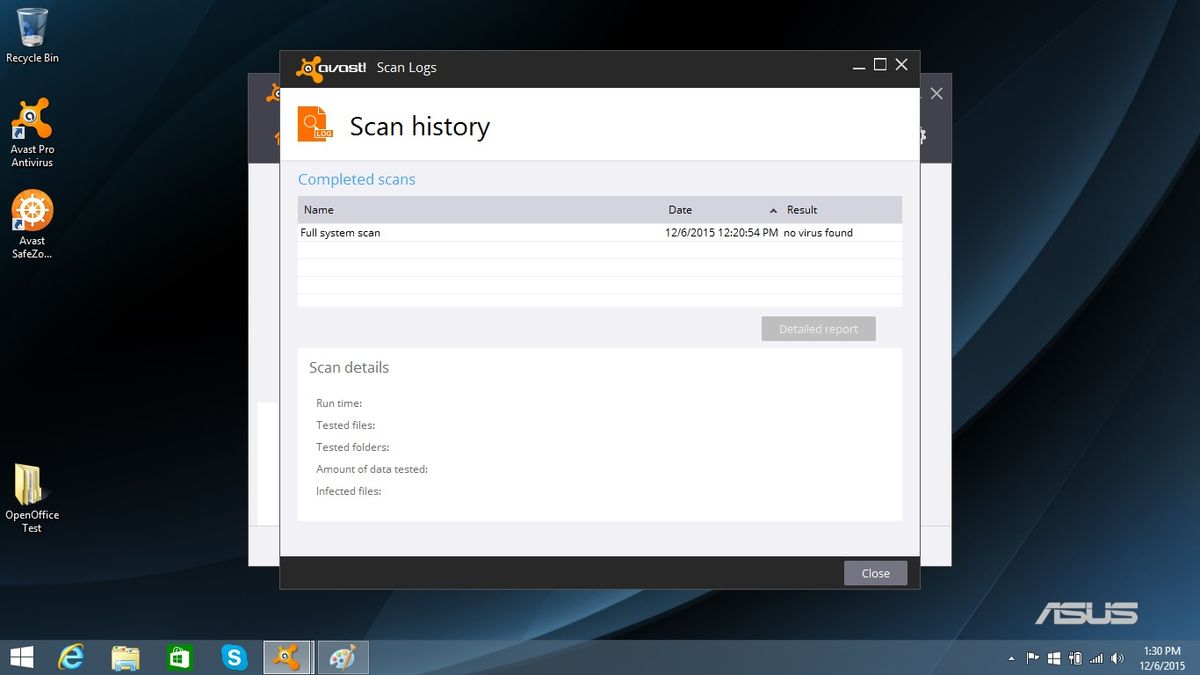Open Avast SafeZone desktop shortcut
1200x675 pixels.
[32, 224]
